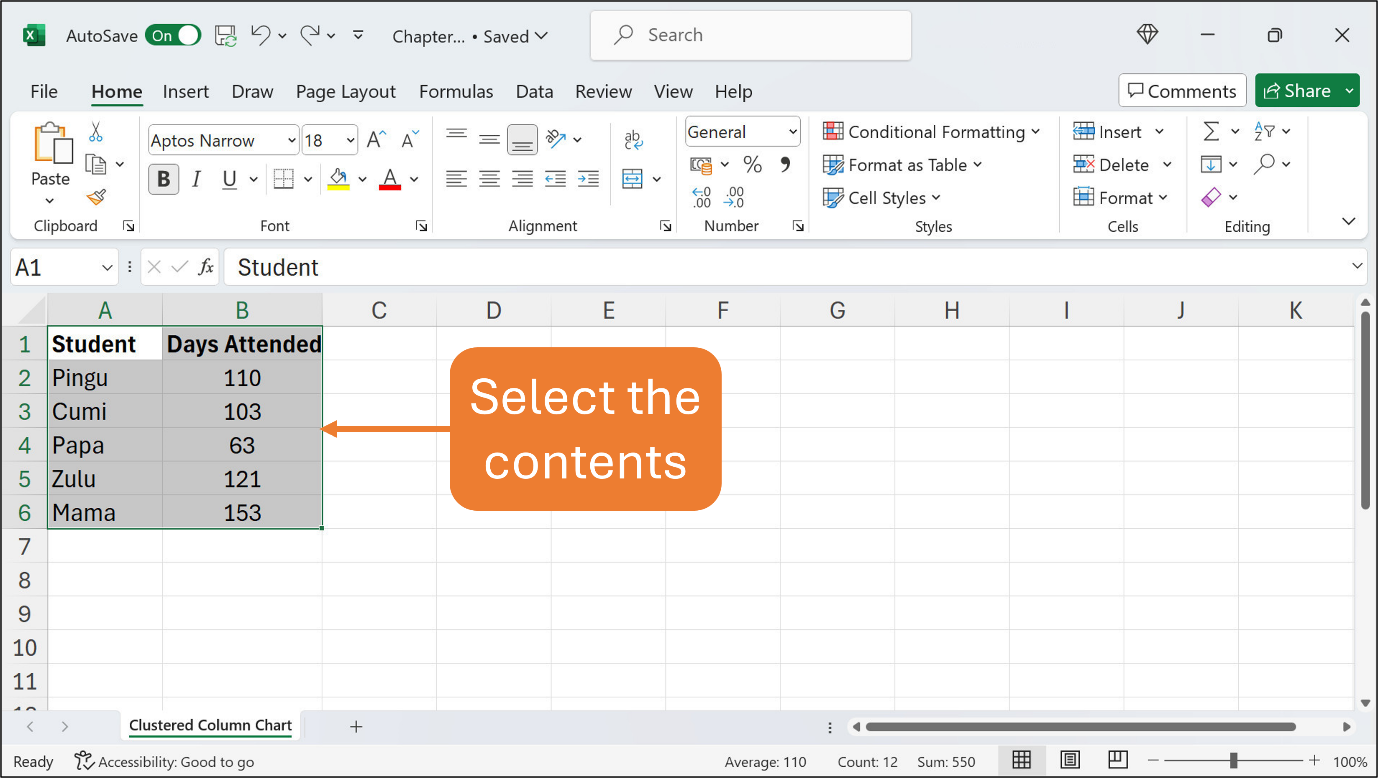Click the Wrap Text icon
Image resolution: width=1378 pixels, height=778 pixels.
(633, 139)
